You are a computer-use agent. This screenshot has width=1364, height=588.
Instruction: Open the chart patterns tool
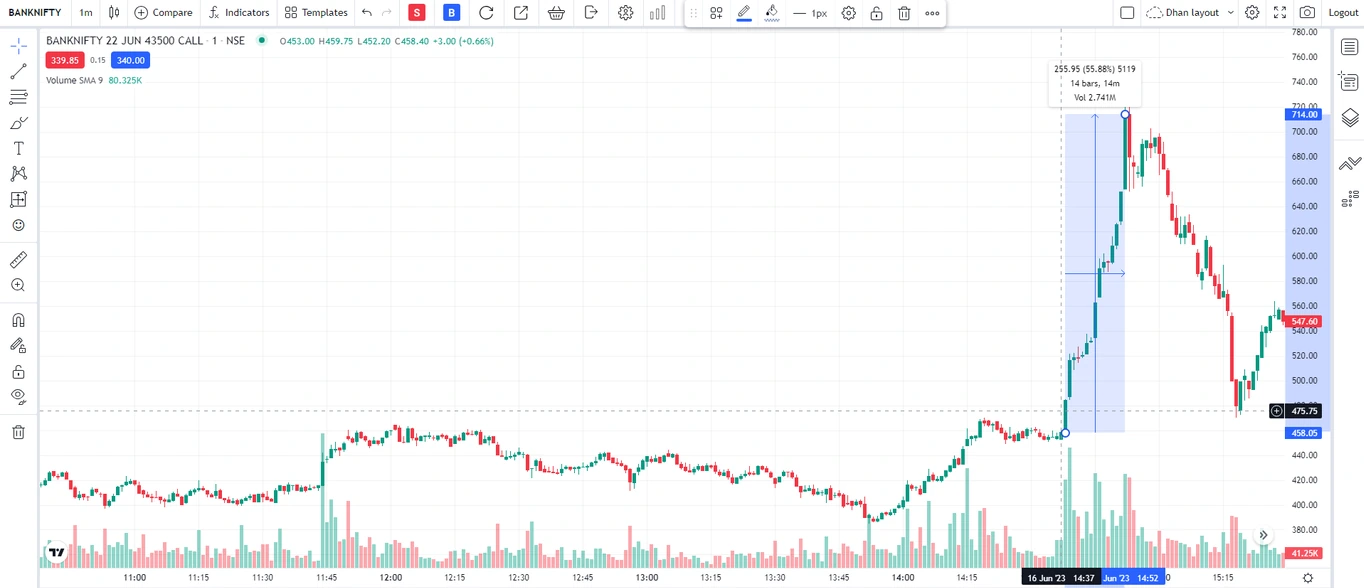pyautogui.click(x=18, y=174)
